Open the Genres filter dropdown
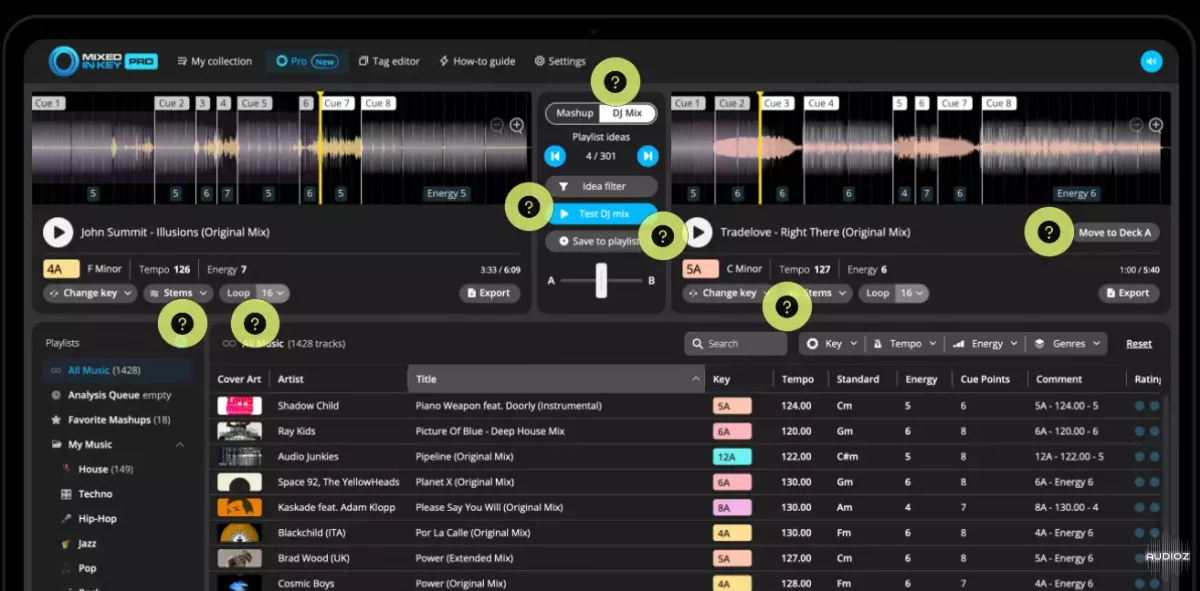This screenshot has width=1200, height=591. [1068, 344]
